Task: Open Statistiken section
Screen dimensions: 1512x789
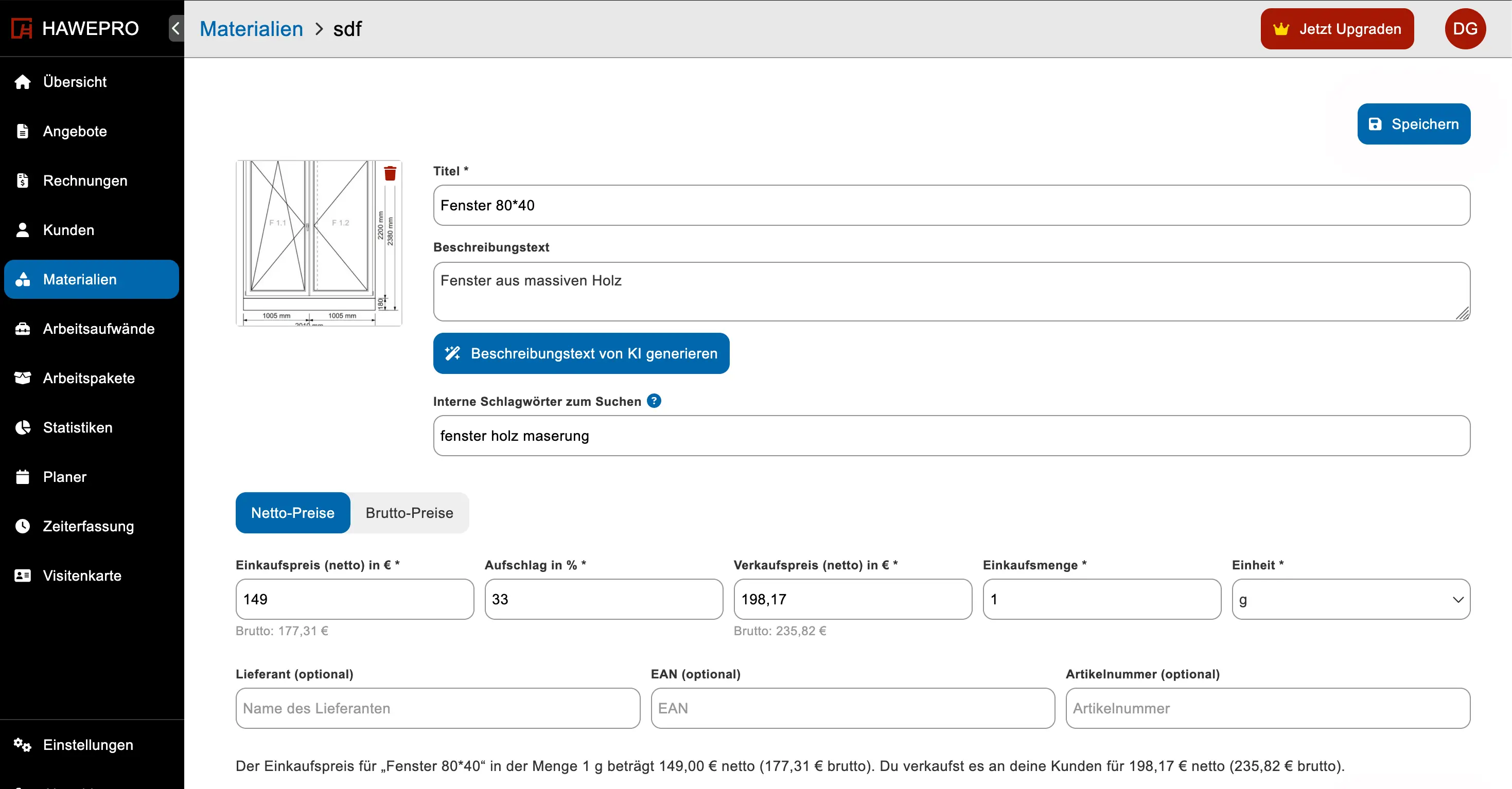Action: tap(92, 427)
